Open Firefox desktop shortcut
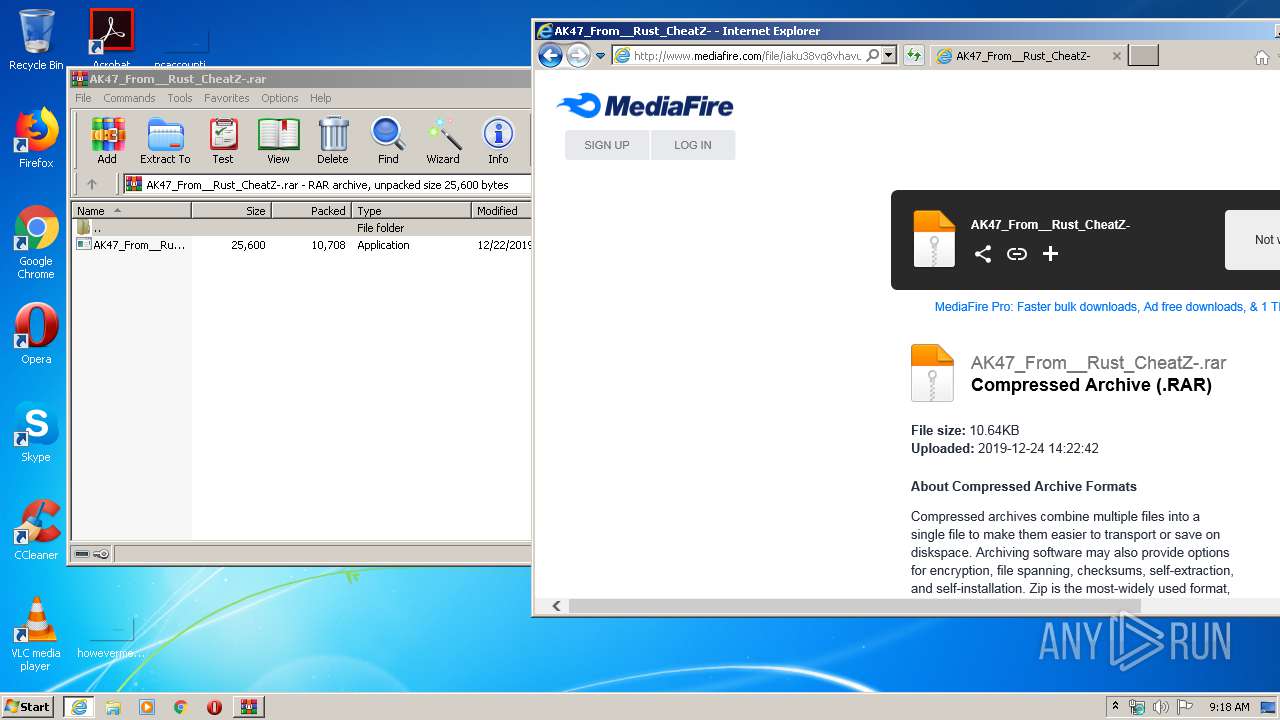The height and width of the screenshot is (720, 1280). pos(36,139)
